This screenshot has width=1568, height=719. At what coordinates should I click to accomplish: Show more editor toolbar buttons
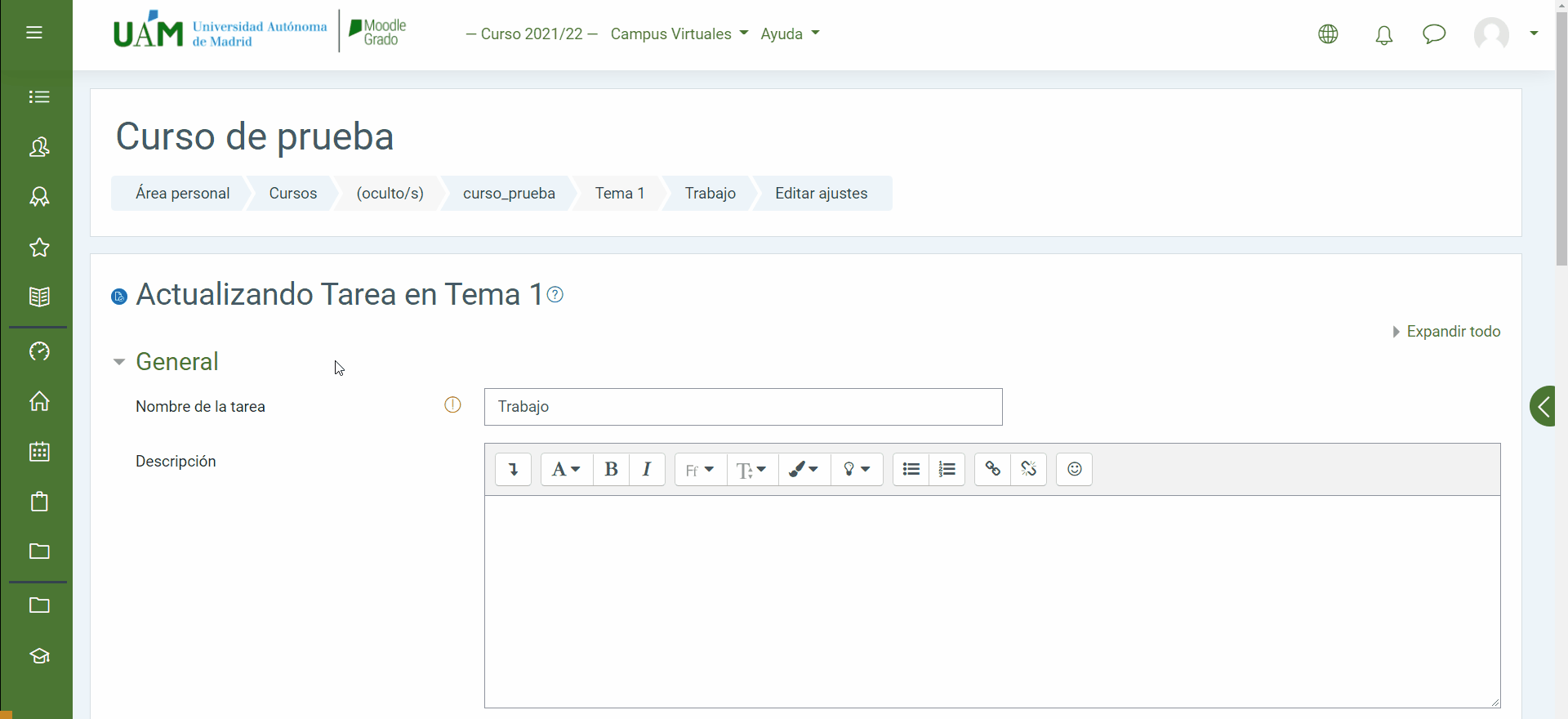513,470
